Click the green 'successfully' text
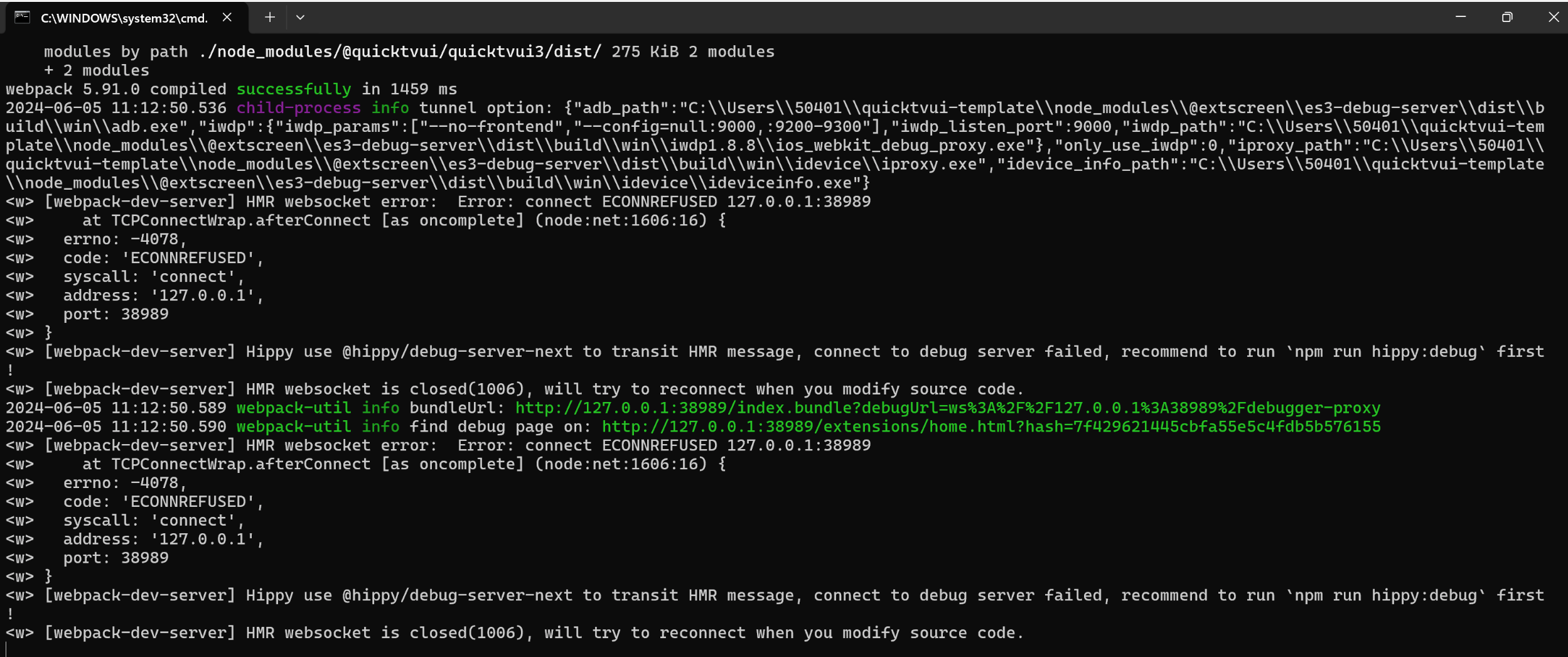1568x657 pixels. 294,89
